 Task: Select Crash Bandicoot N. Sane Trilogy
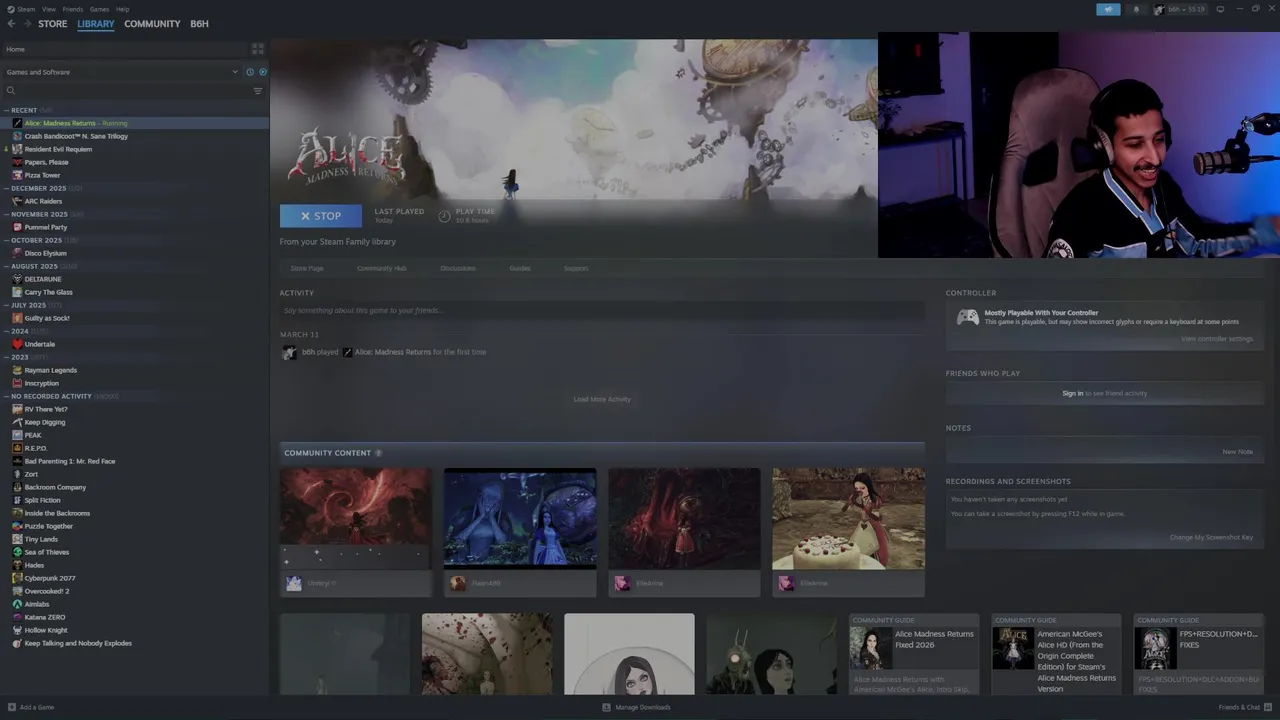coord(76,136)
